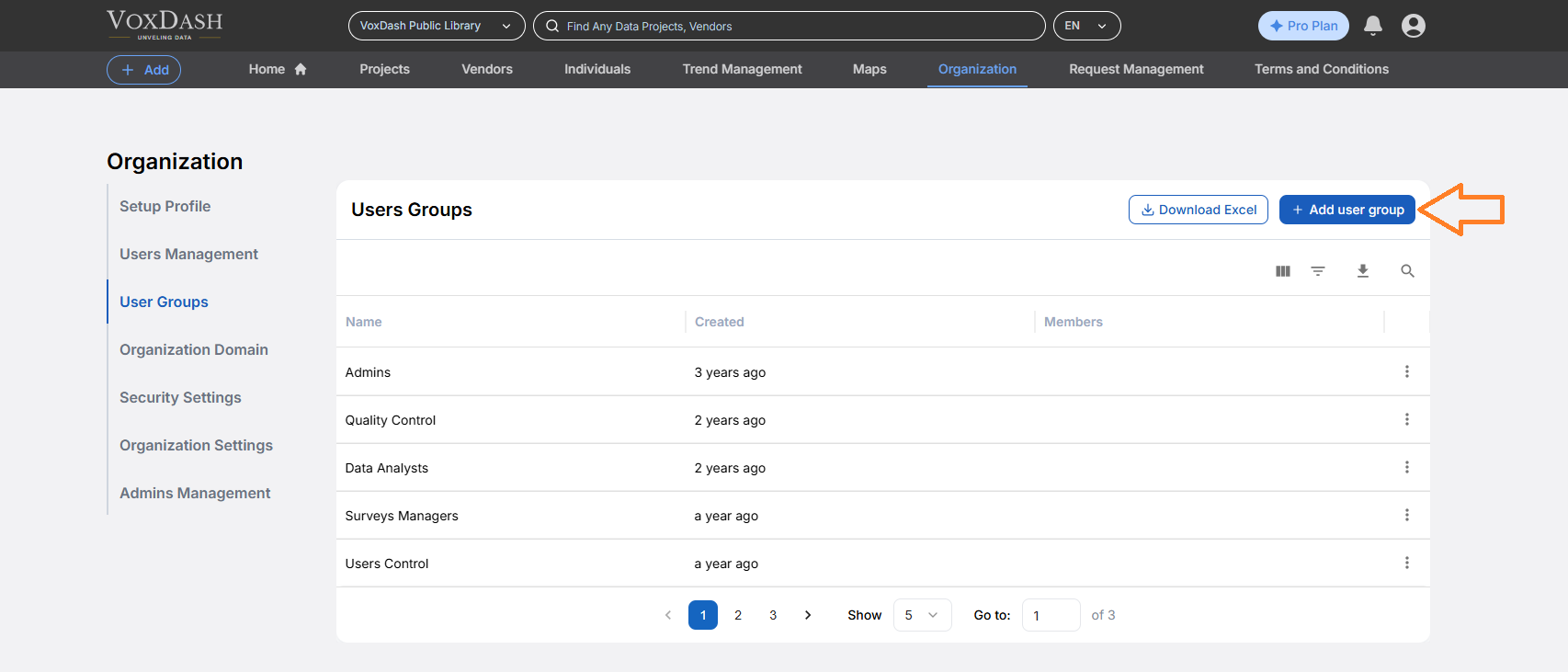Open row options for Users Control group
The image size is (1568, 672).
[x=1406, y=563]
